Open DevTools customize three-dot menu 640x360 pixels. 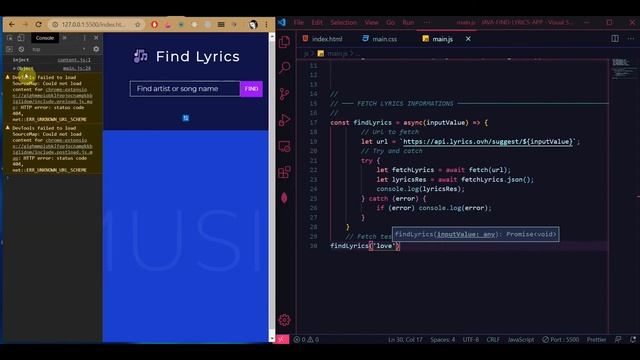(84, 38)
